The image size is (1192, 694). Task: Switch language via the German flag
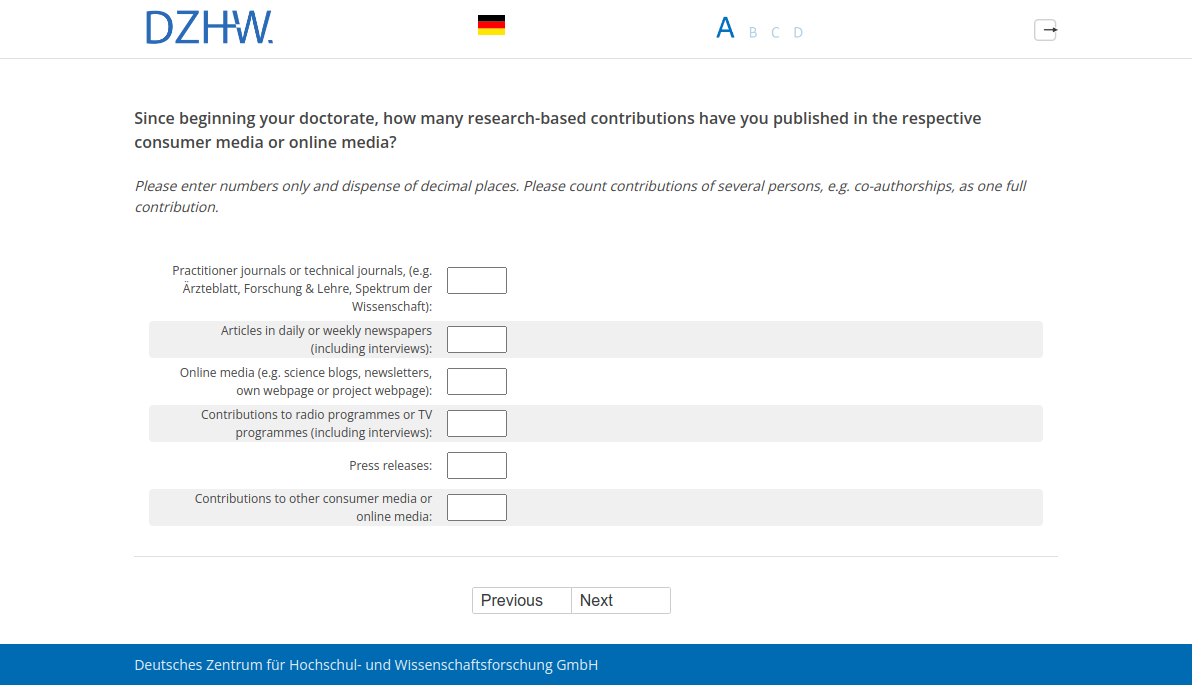click(491, 26)
